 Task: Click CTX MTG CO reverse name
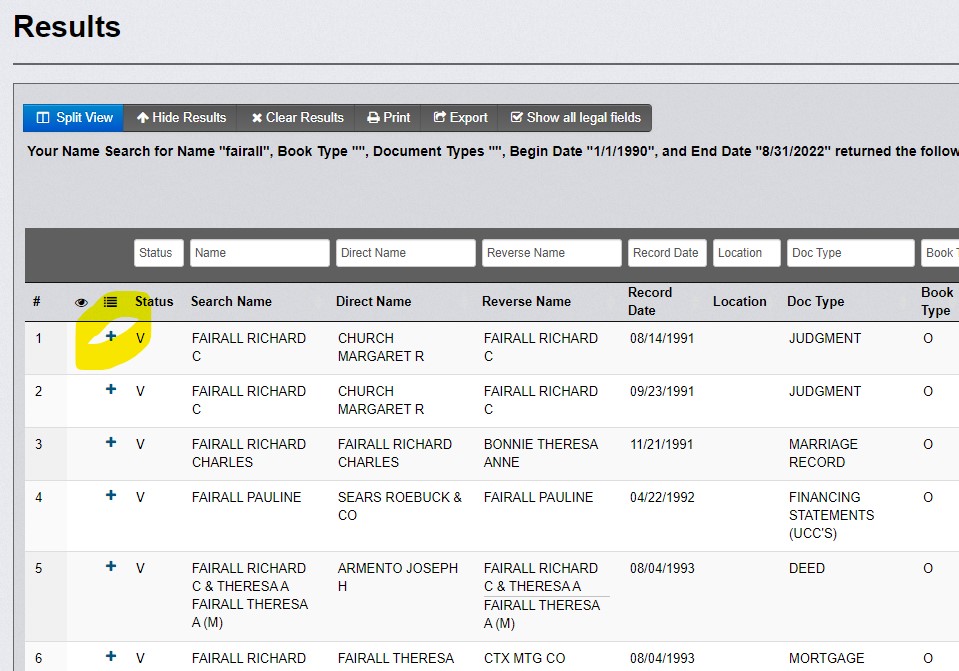click(x=524, y=658)
